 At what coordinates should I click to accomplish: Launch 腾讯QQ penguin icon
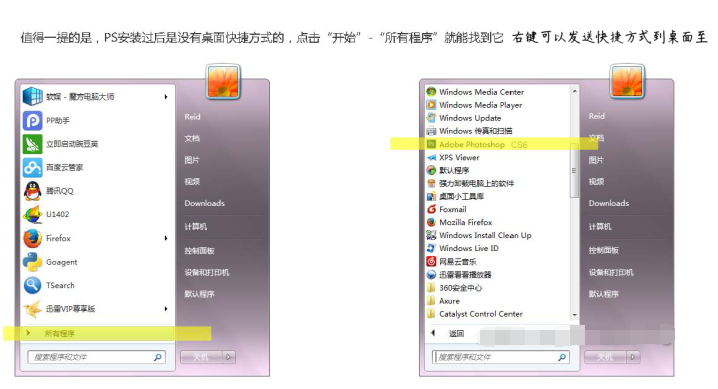pyautogui.click(x=33, y=191)
